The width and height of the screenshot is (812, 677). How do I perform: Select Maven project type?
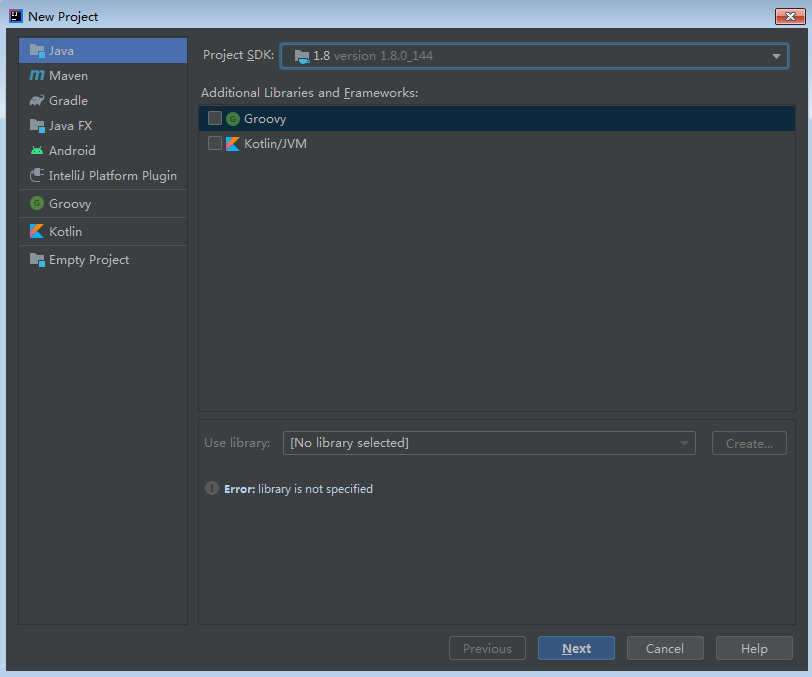click(x=103, y=76)
